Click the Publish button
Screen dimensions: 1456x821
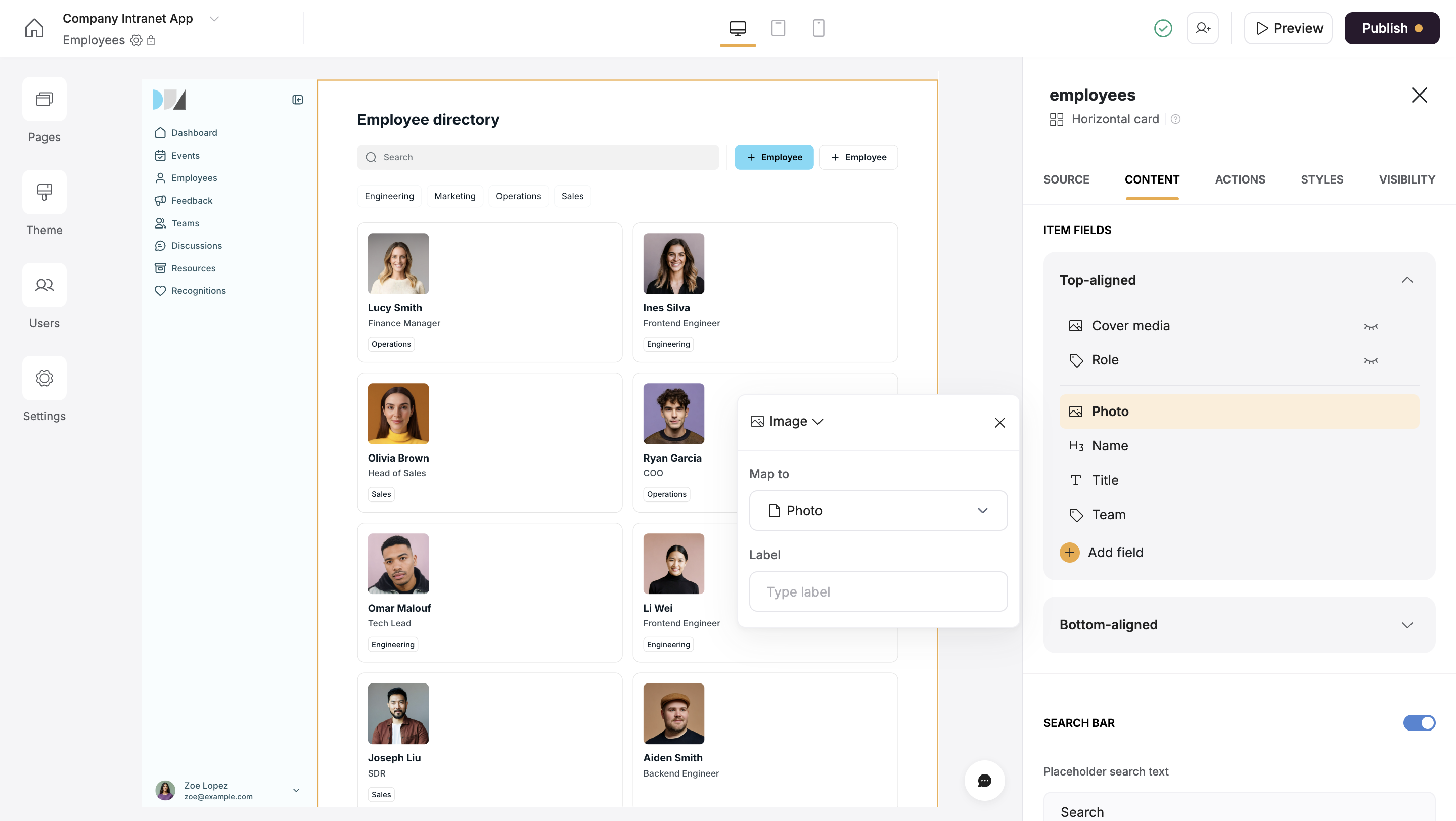pos(1391,28)
